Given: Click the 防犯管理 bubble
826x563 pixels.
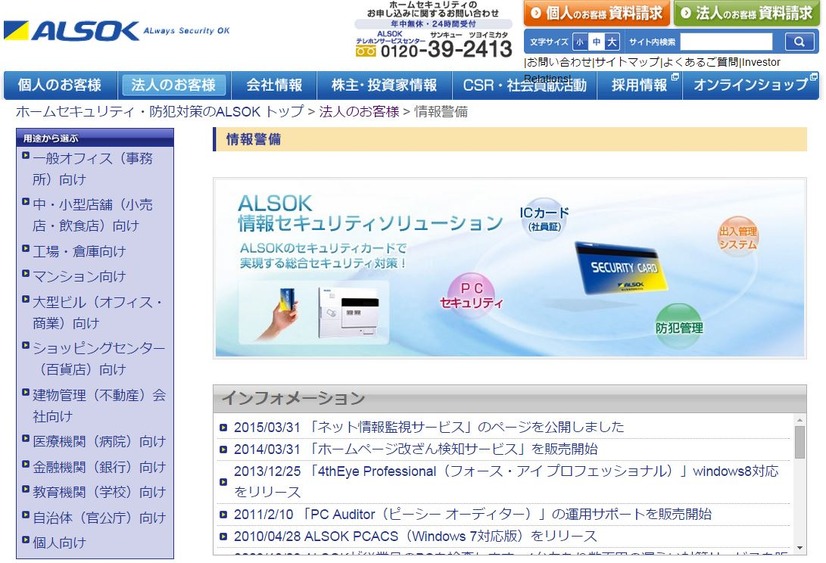Looking at the screenshot, I should 678,327.
